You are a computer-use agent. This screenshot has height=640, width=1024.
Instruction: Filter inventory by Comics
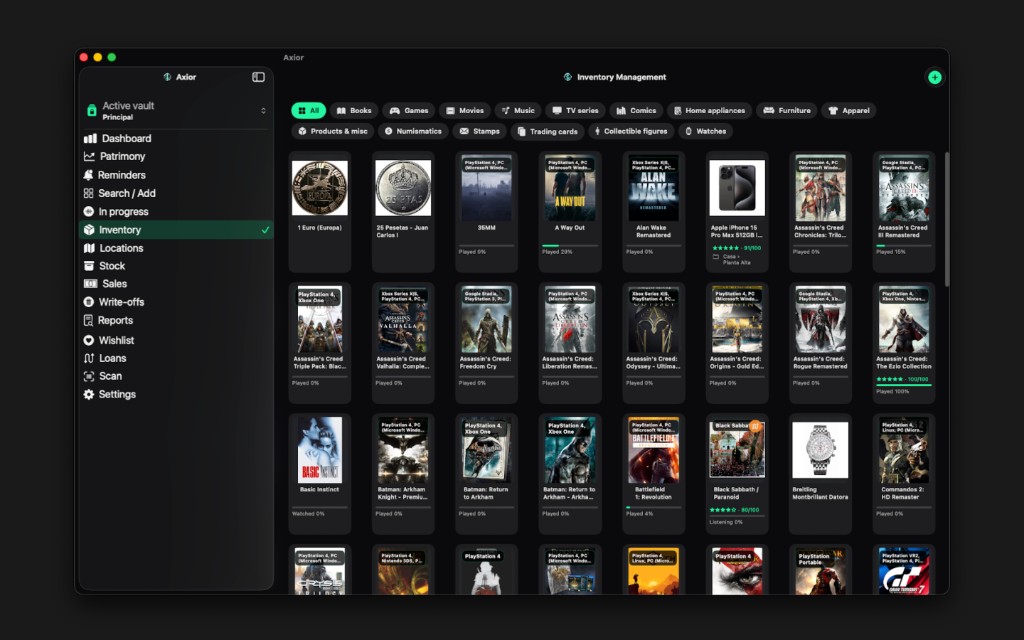(x=637, y=110)
